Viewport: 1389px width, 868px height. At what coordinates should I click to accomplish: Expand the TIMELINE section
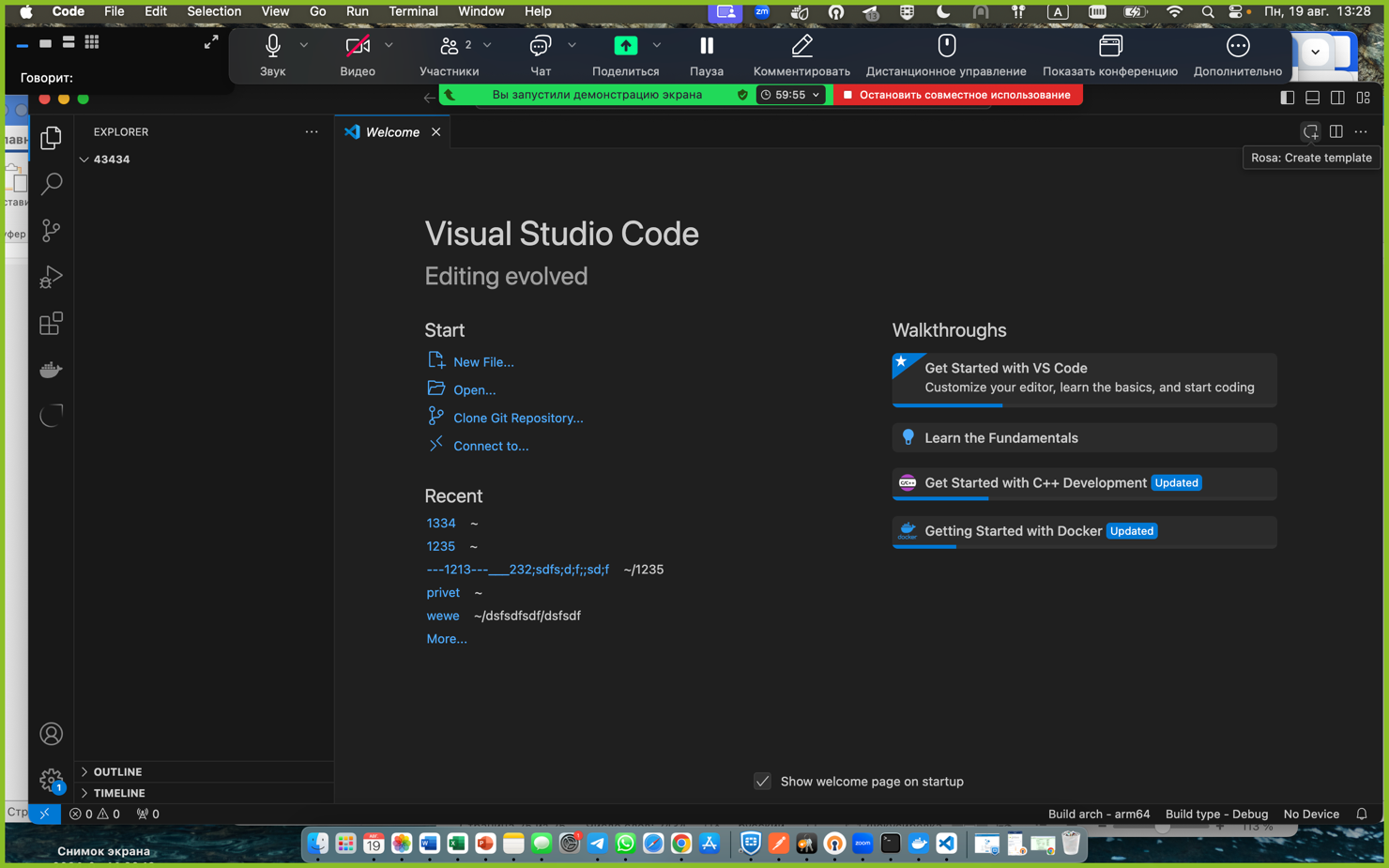119,793
